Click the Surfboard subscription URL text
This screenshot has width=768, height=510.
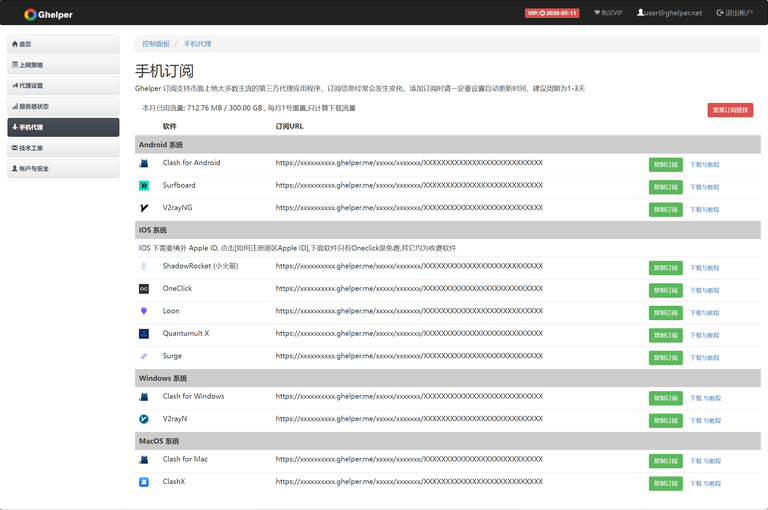coord(409,185)
